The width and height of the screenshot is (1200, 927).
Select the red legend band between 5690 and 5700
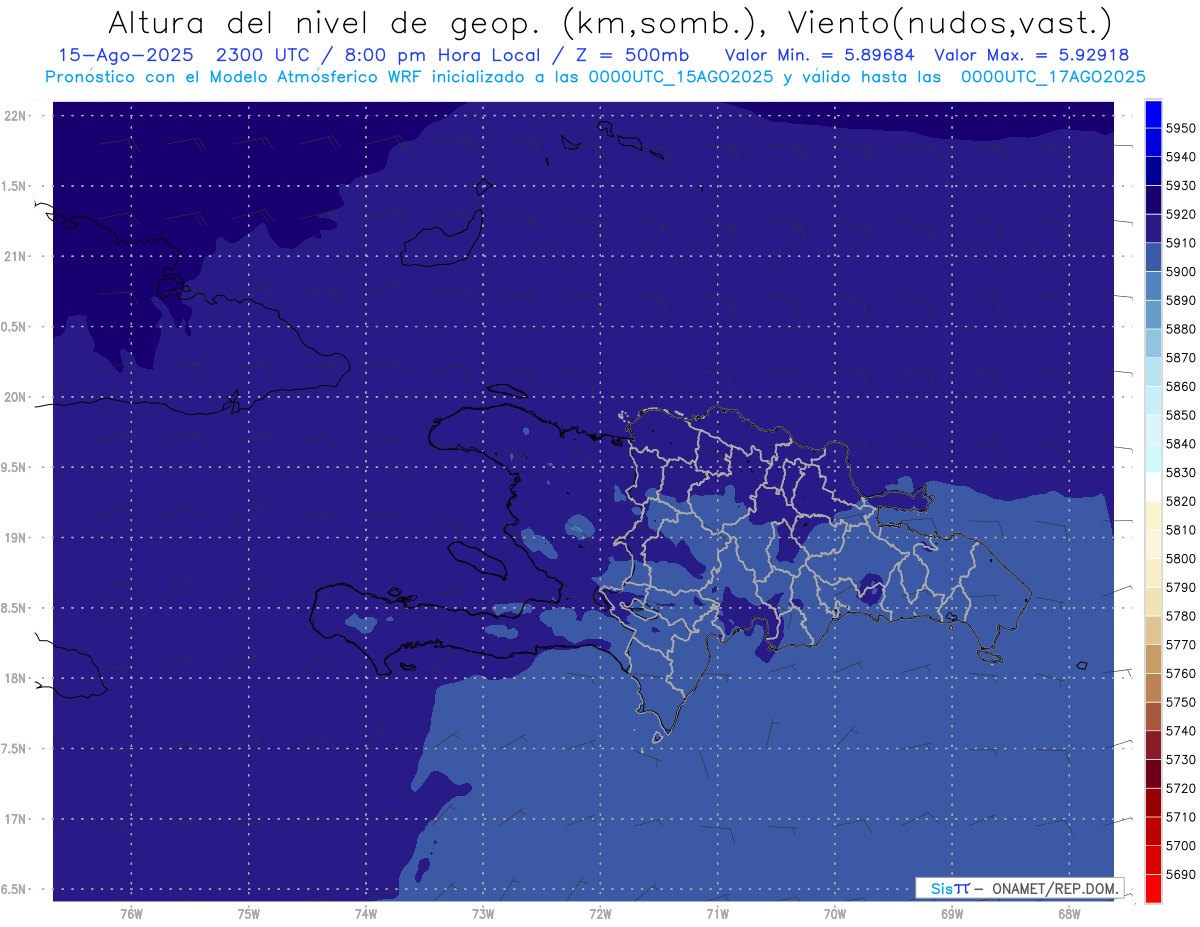pos(1152,859)
